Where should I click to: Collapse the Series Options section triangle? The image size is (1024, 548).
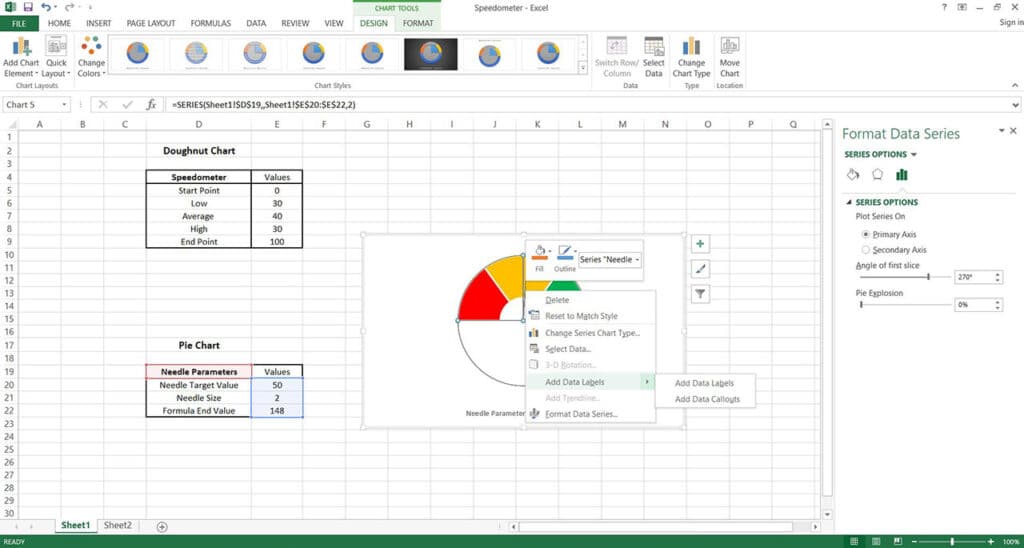(849, 202)
